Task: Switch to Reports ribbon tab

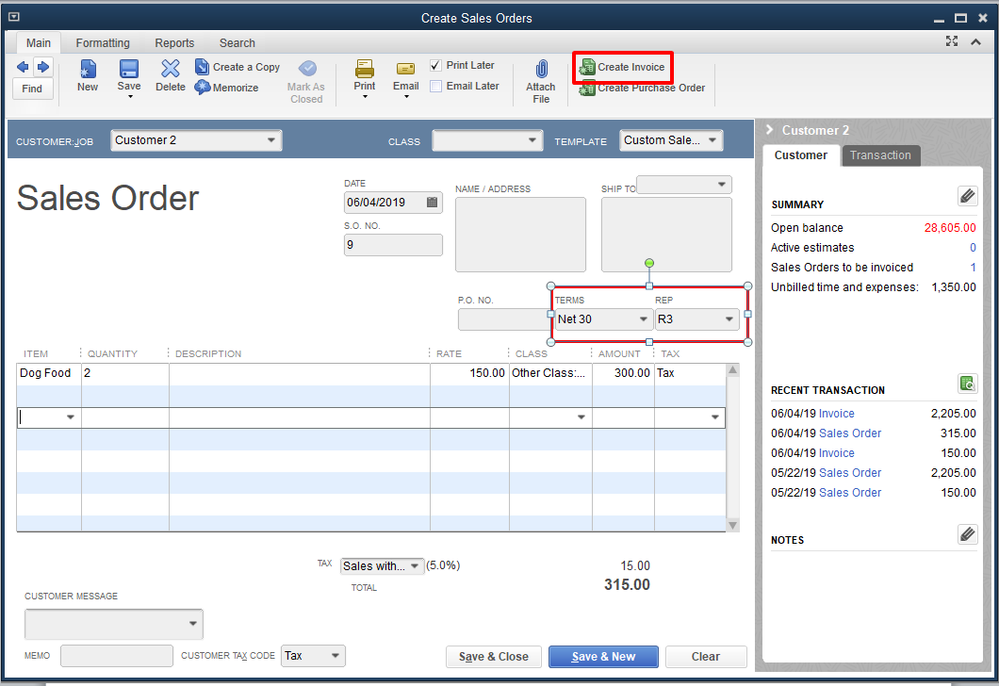Action: click(175, 43)
